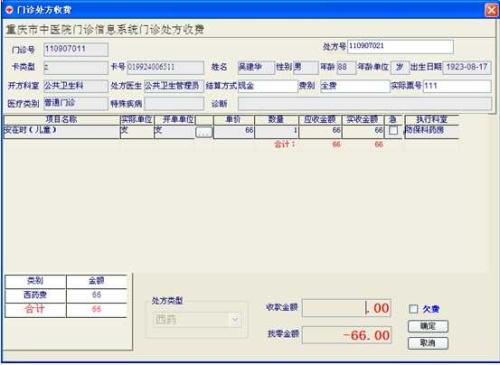500x365 pixels.
Task: Select the 结算方式 现金 field
Action: [267, 86]
